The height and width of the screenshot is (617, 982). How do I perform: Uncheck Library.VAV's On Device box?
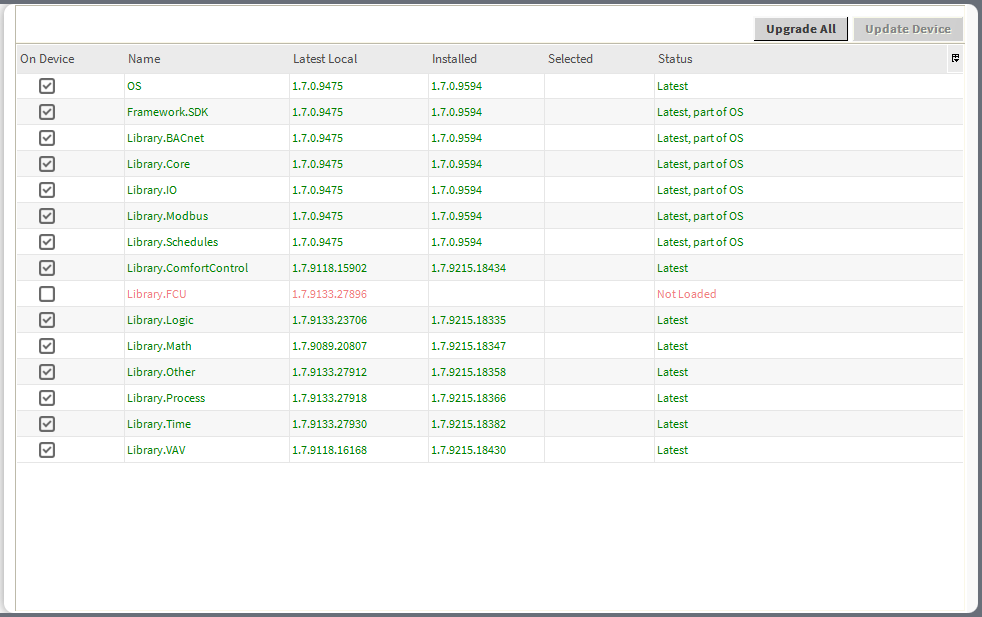[46, 449]
